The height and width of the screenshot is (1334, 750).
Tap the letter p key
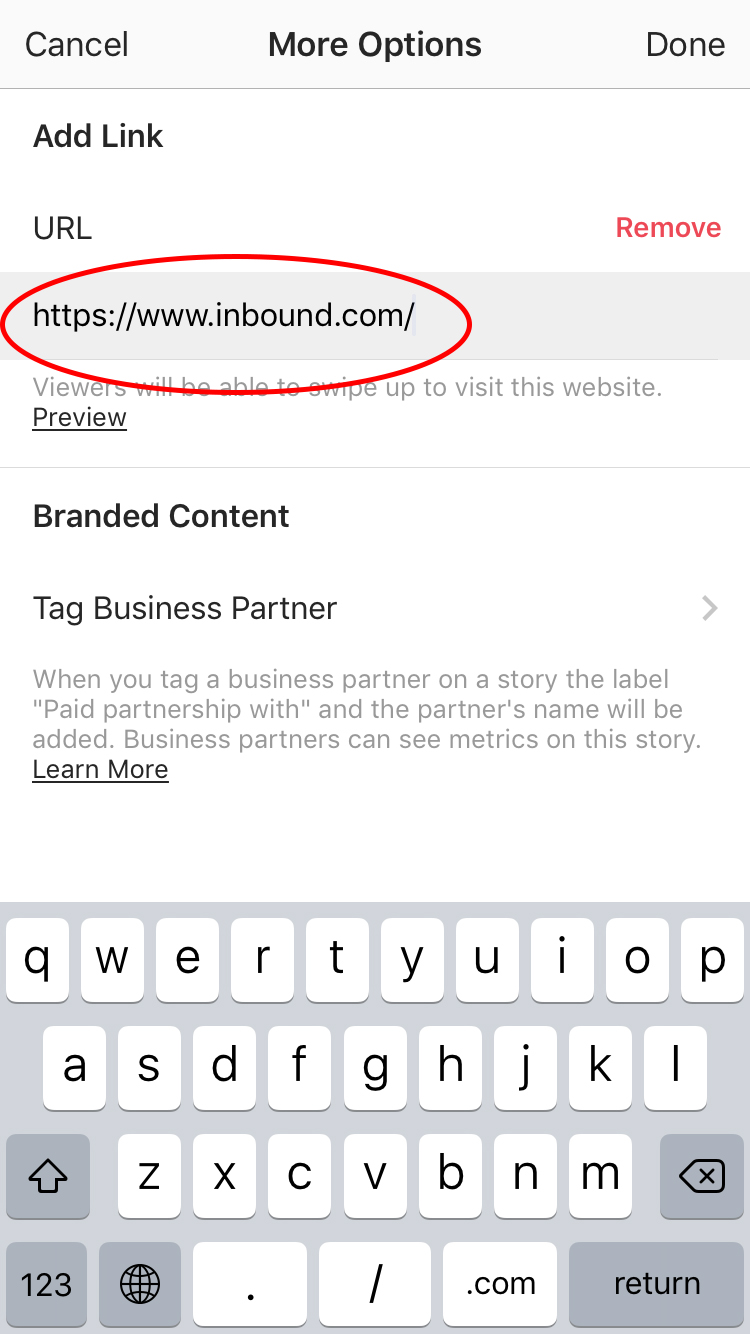tap(712, 959)
